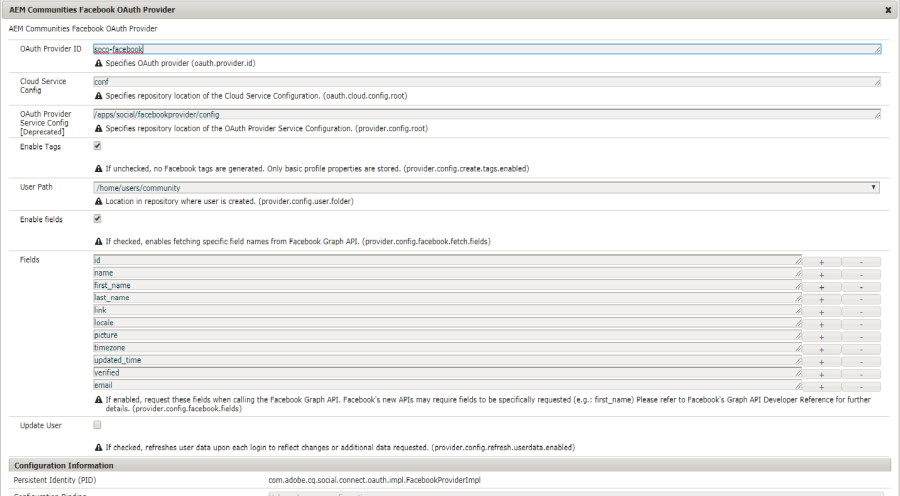Edit the 'first_name' field entry
The width and height of the screenshot is (900, 496).
(x=447, y=286)
